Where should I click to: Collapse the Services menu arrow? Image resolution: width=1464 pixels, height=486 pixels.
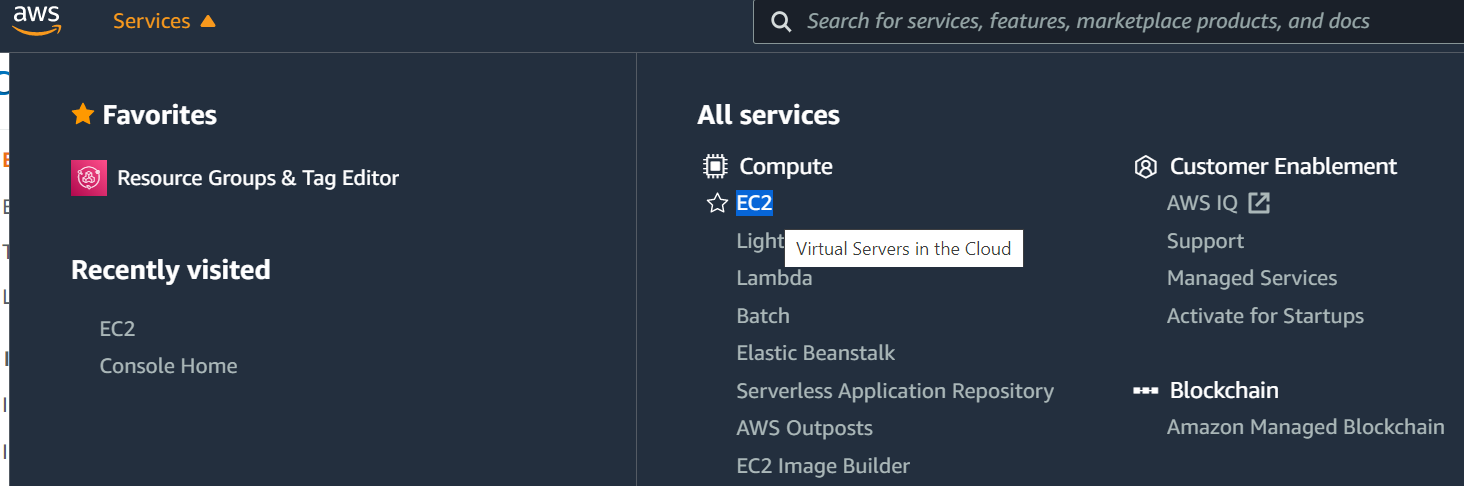click(x=208, y=21)
